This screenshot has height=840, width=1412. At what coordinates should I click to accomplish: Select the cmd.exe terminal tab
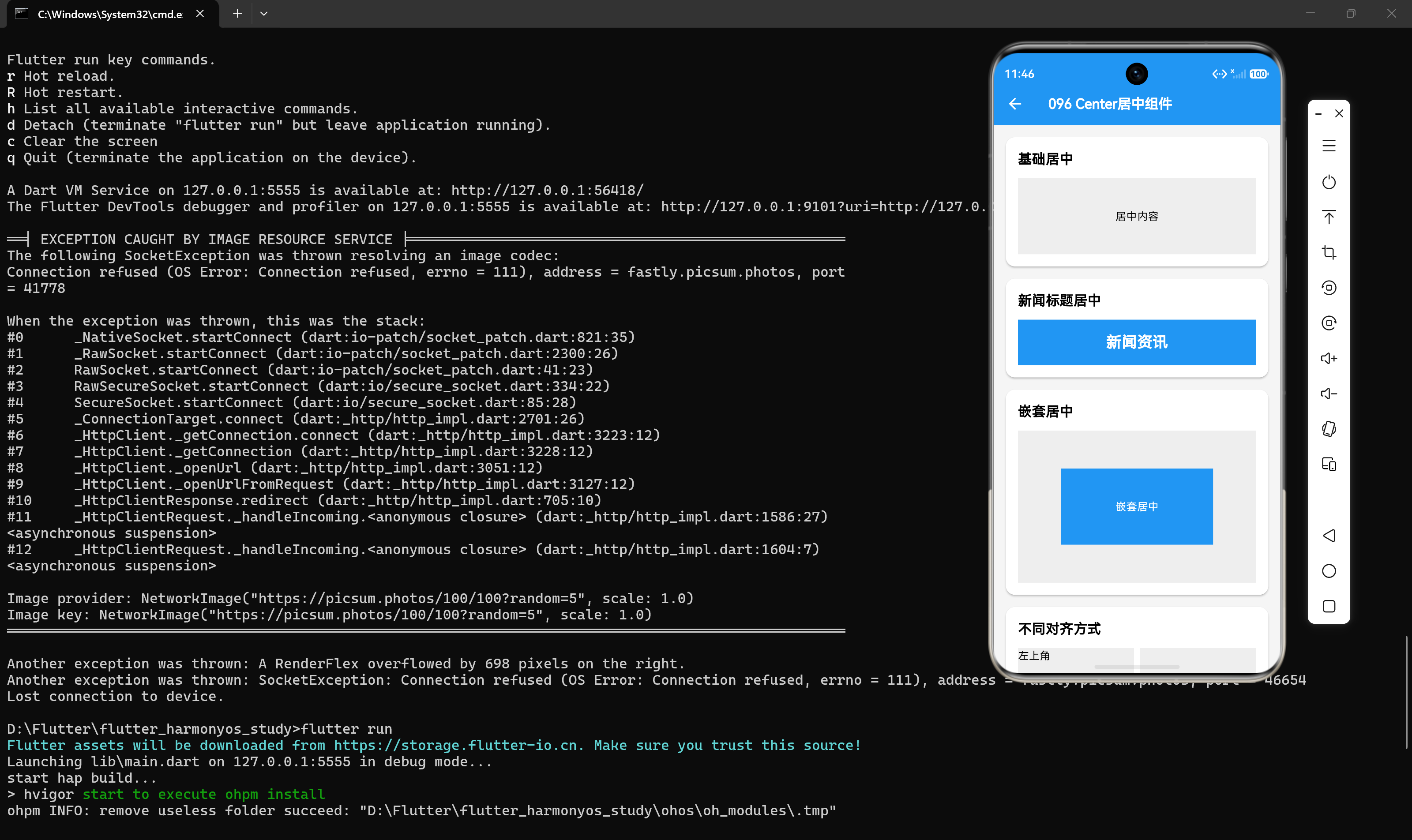tap(113, 14)
